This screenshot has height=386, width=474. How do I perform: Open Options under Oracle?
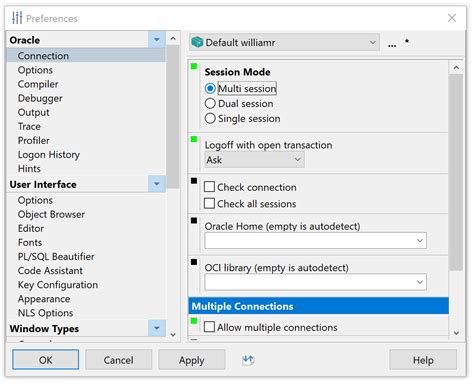(35, 70)
